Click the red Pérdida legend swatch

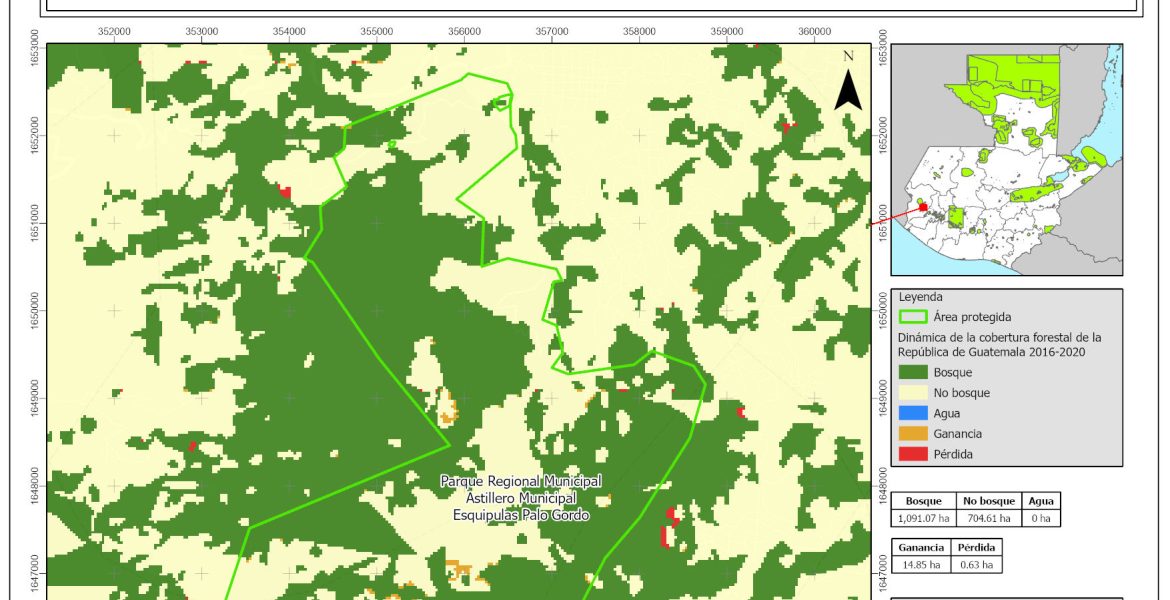(912, 454)
